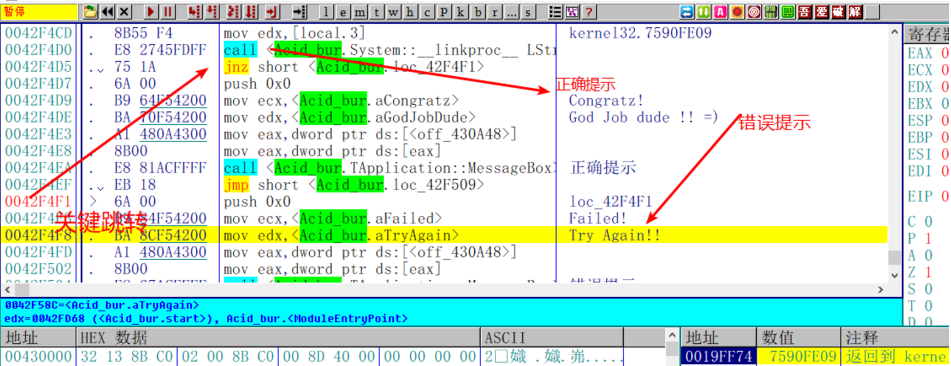951x366 pixels.
Task: Select the push 0x0 line at 0042F4D7
Action: click(x=257, y=84)
